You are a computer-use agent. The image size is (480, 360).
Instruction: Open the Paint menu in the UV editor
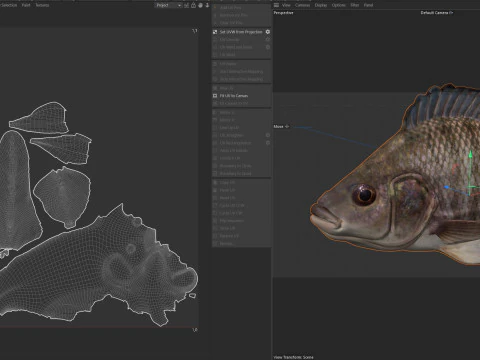[x=26, y=5]
